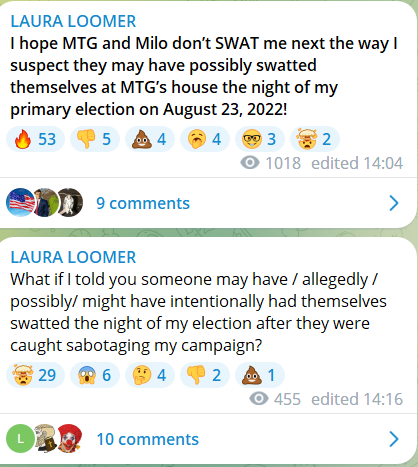Click the green L commenter avatar
This screenshot has height=467, width=418.
click(x=20, y=438)
